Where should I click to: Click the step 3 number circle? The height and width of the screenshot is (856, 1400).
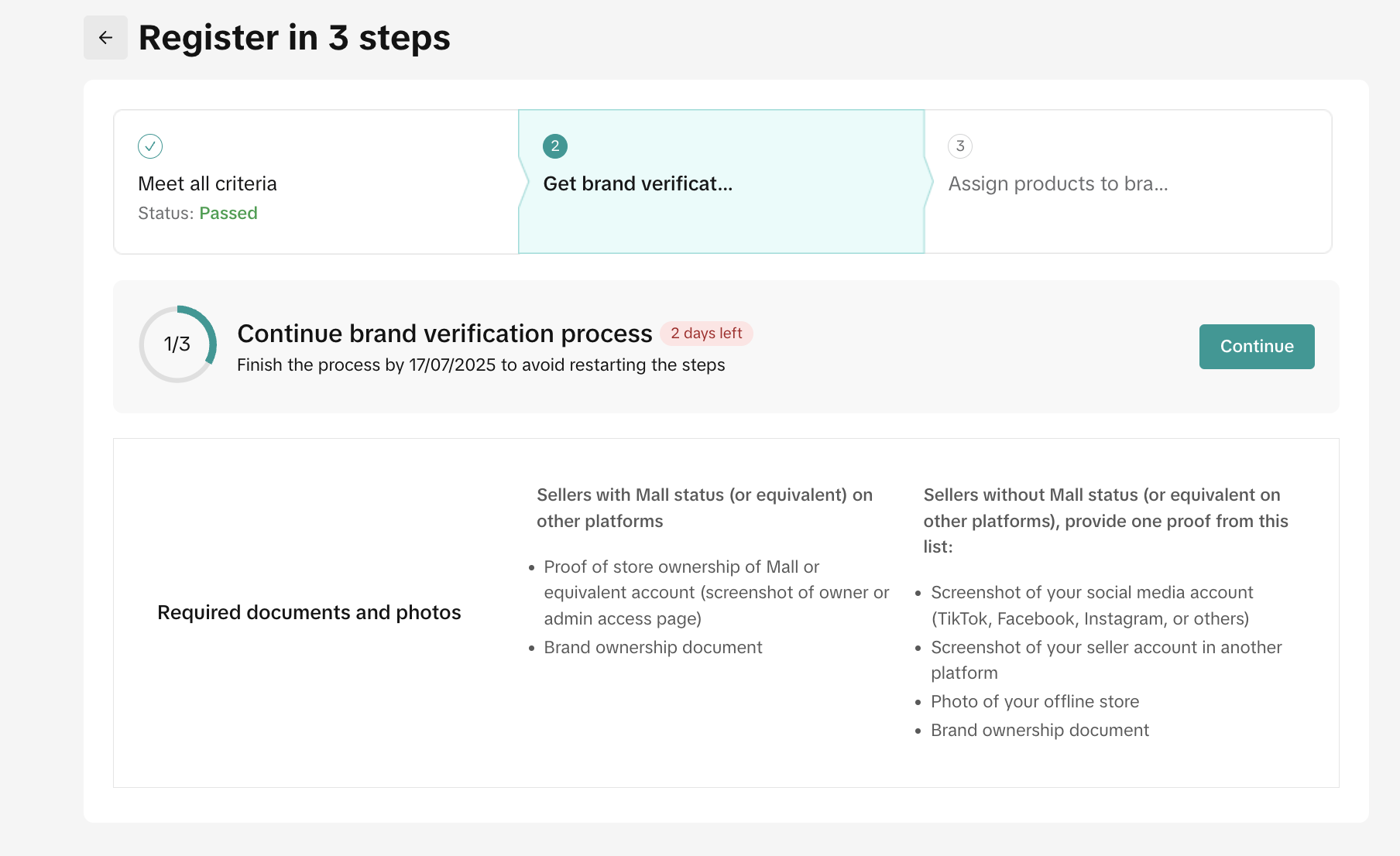pos(960,146)
